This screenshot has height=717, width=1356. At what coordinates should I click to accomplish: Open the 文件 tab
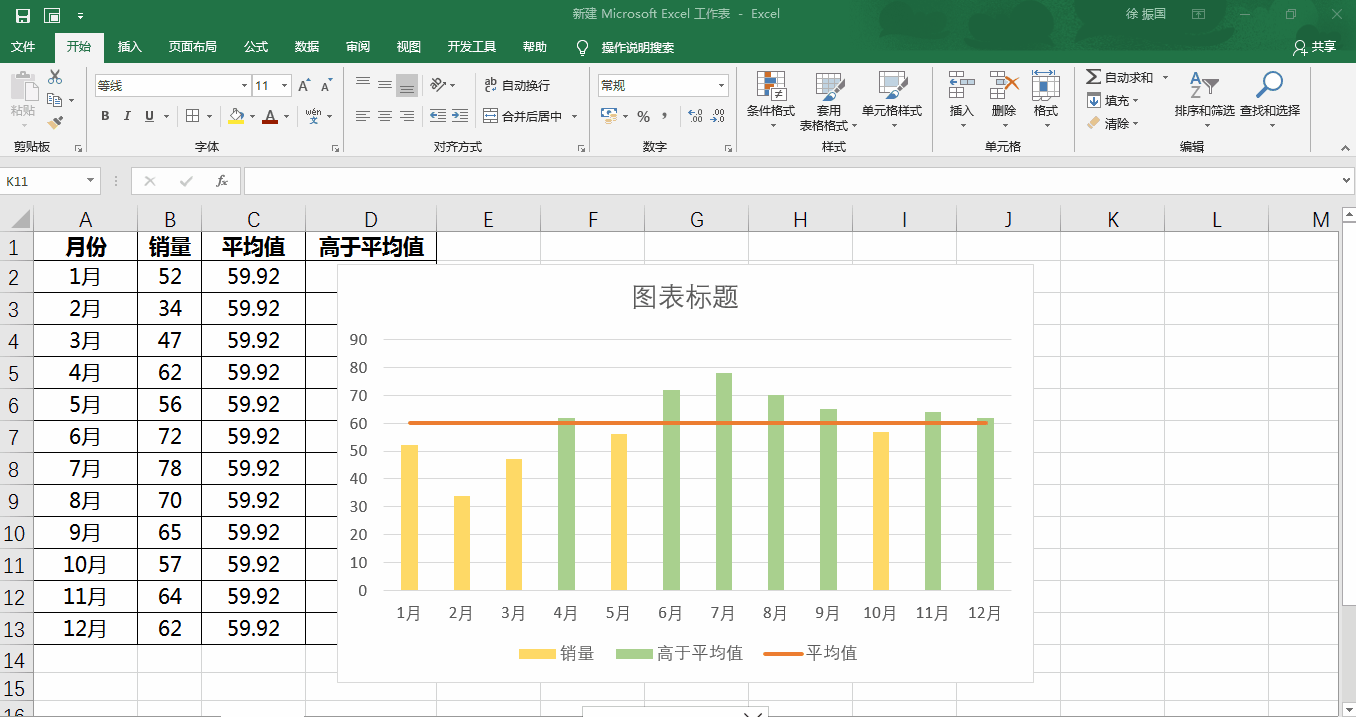[x=23, y=47]
